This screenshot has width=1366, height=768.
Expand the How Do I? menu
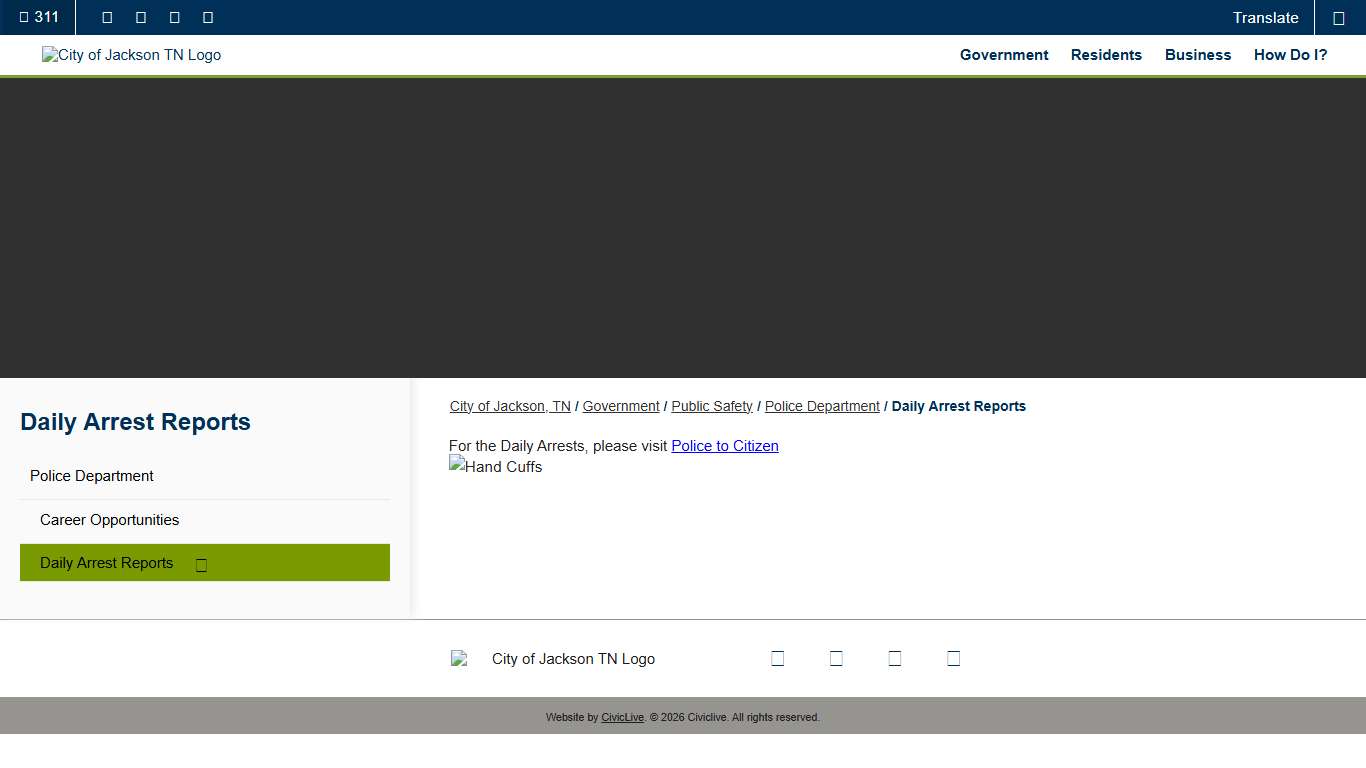pos(1290,55)
